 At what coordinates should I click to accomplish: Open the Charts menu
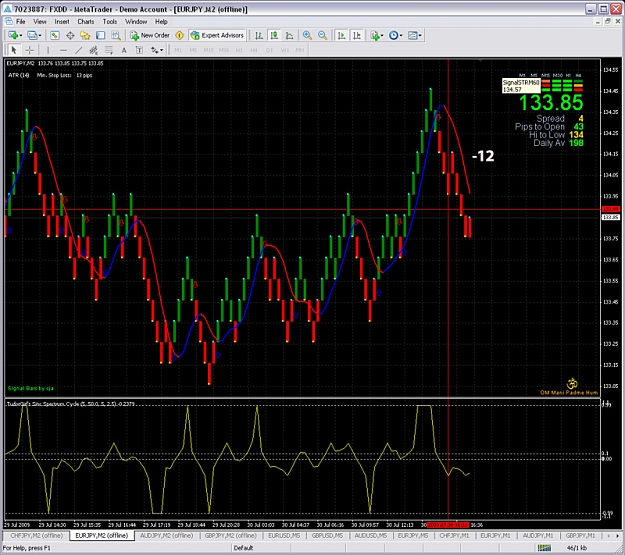[x=86, y=22]
